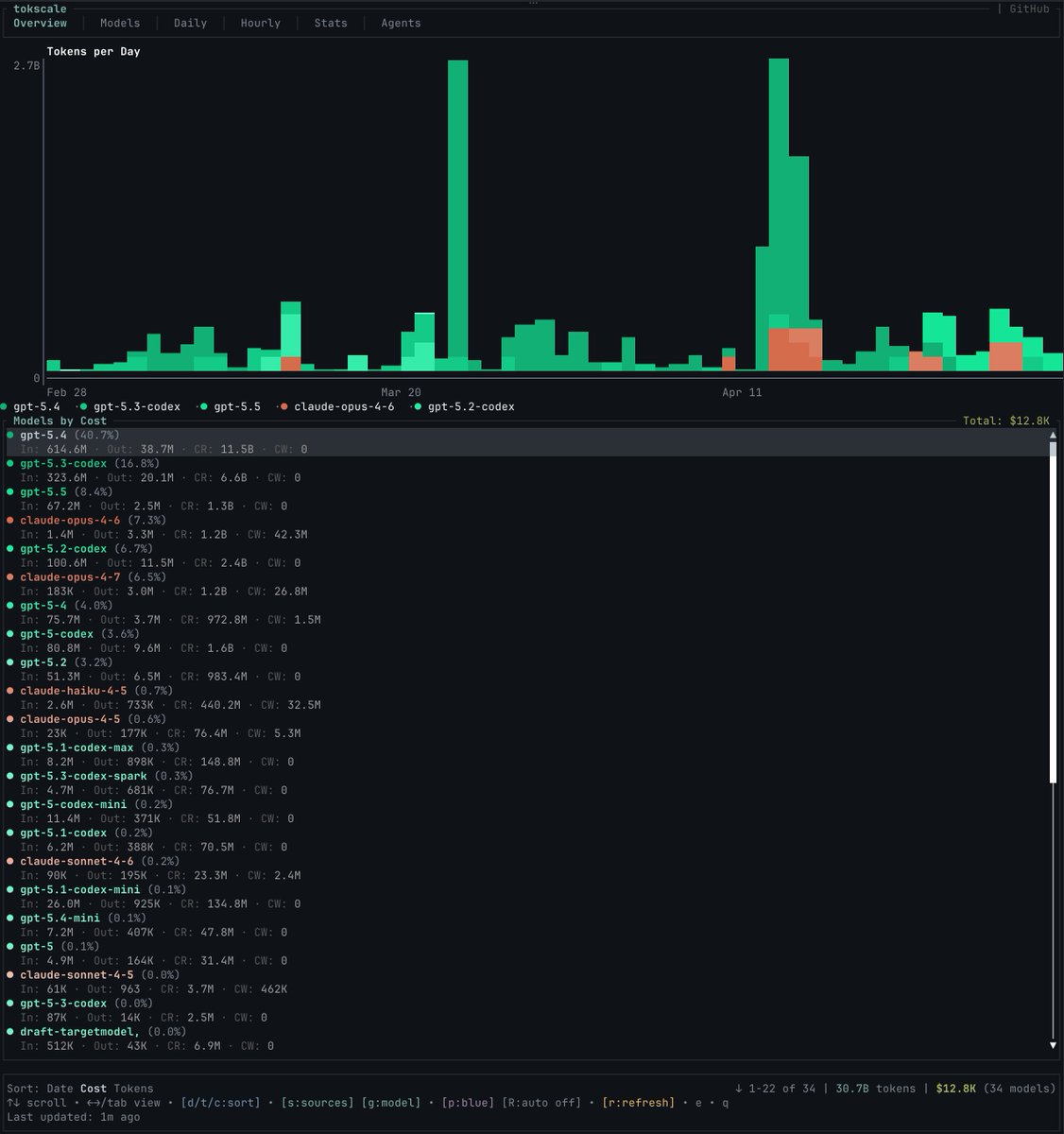Image resolution: width=1064 pixels, height=1134 pixels.
Task: Select the claude-opus-4-7 (6.5%) row
Action: (527, 584)
